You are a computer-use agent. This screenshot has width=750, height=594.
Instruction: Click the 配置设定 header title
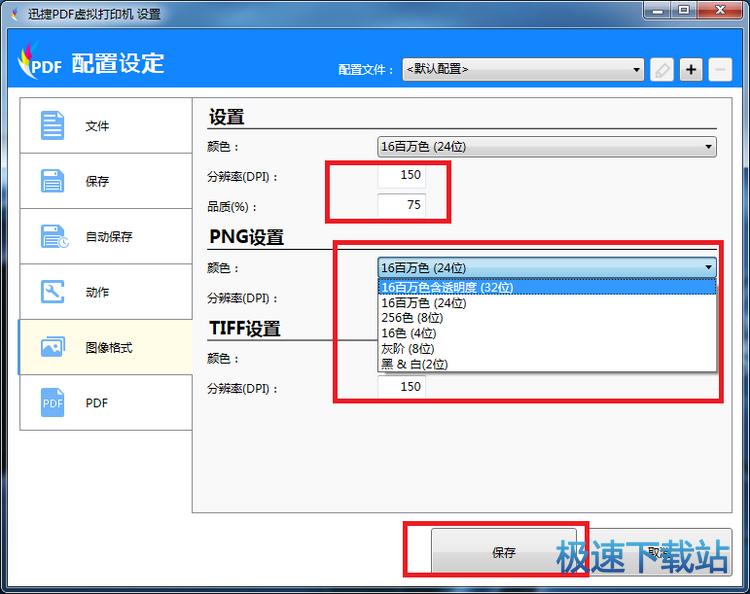click(118, 63)
